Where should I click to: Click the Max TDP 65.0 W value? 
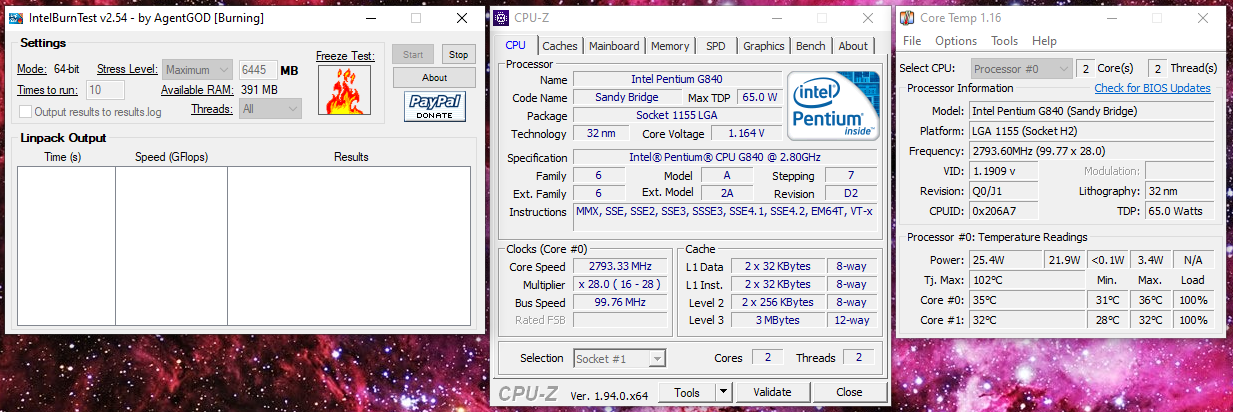coord(760,97)
